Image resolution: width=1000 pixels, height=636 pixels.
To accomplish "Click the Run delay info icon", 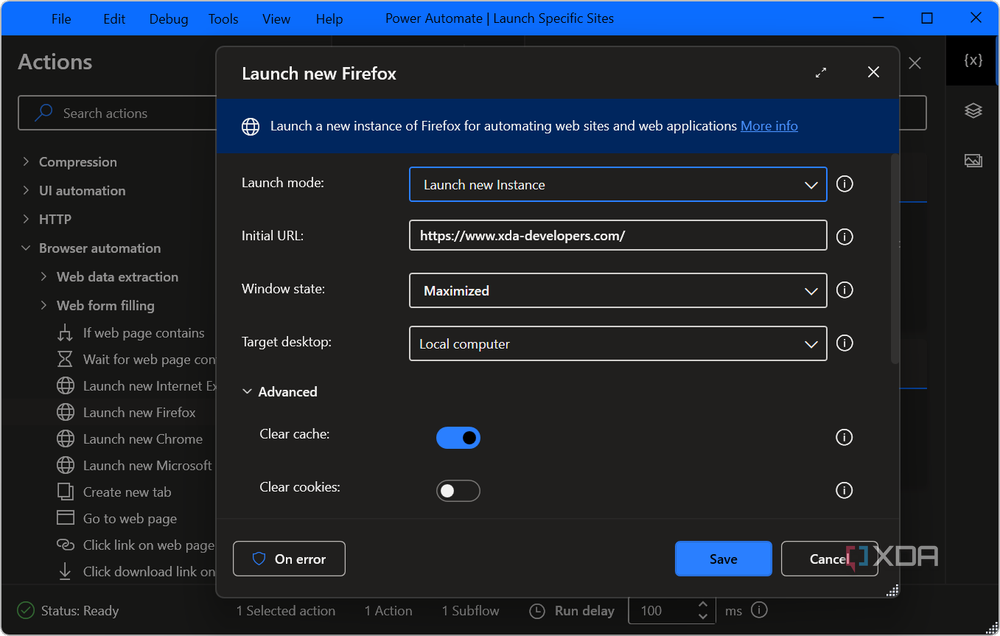I will 759,610.
